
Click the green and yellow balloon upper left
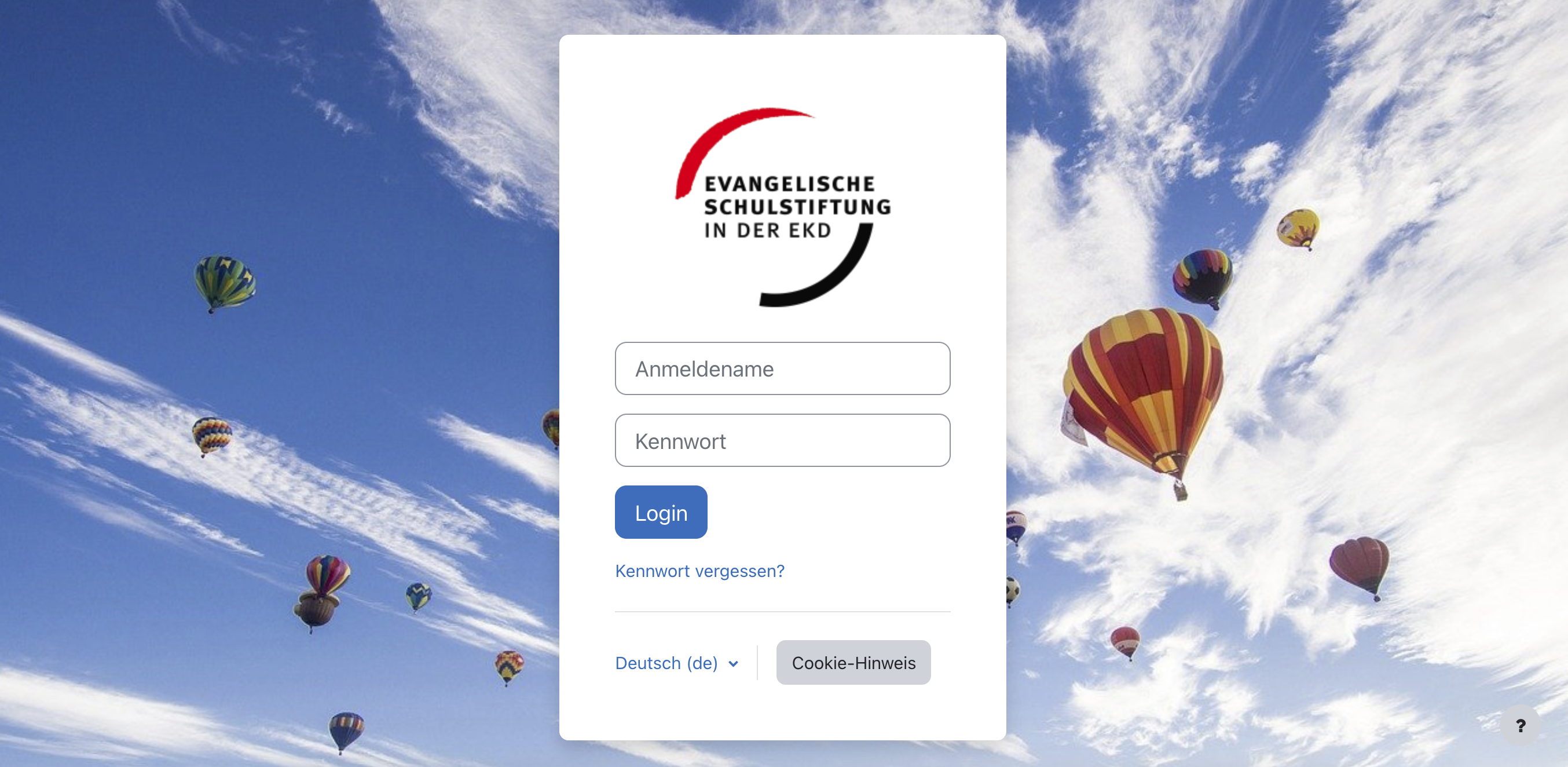click(x=225, y=283)
